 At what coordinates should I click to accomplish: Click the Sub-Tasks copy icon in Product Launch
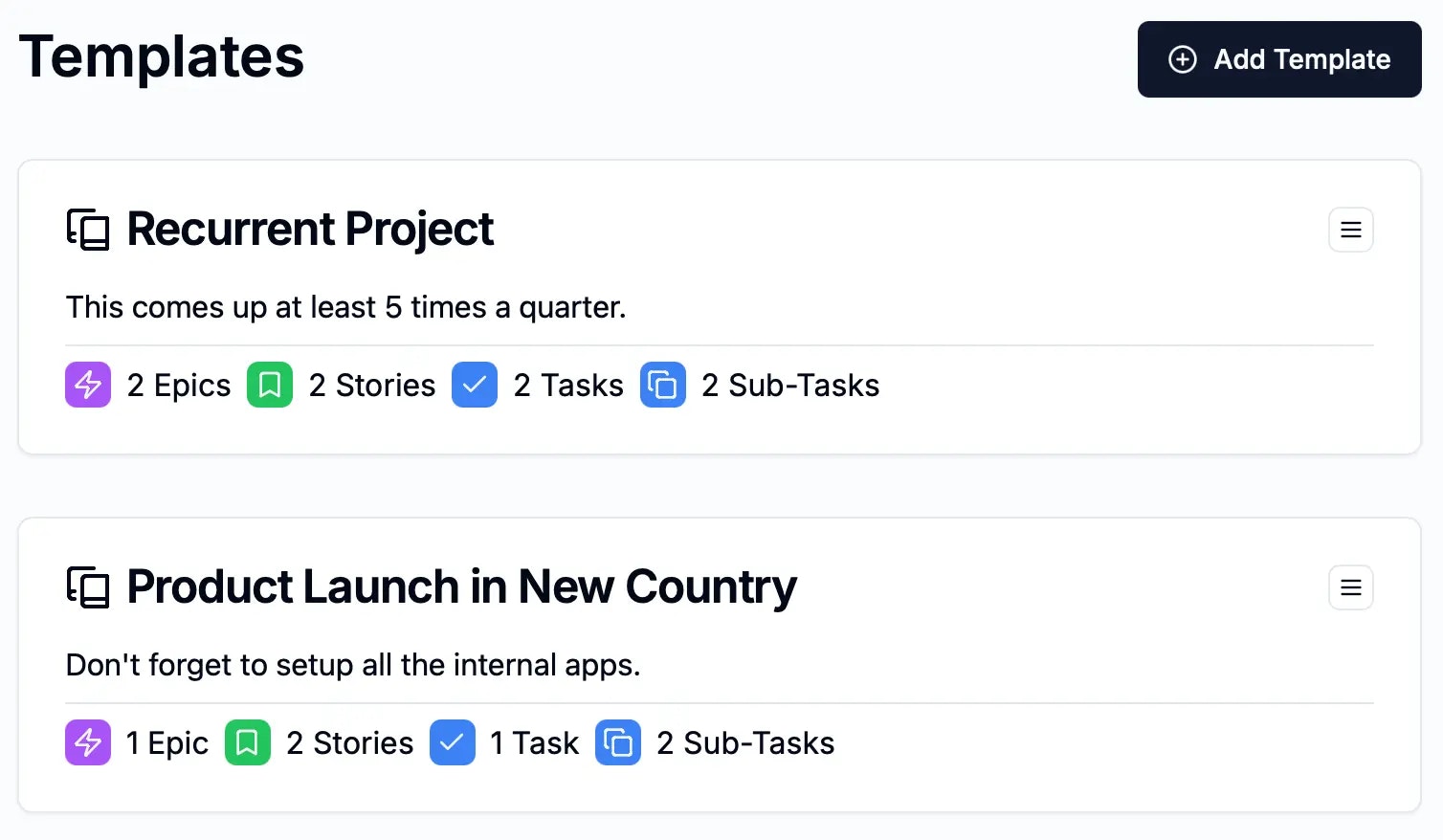tap(618, 742)
